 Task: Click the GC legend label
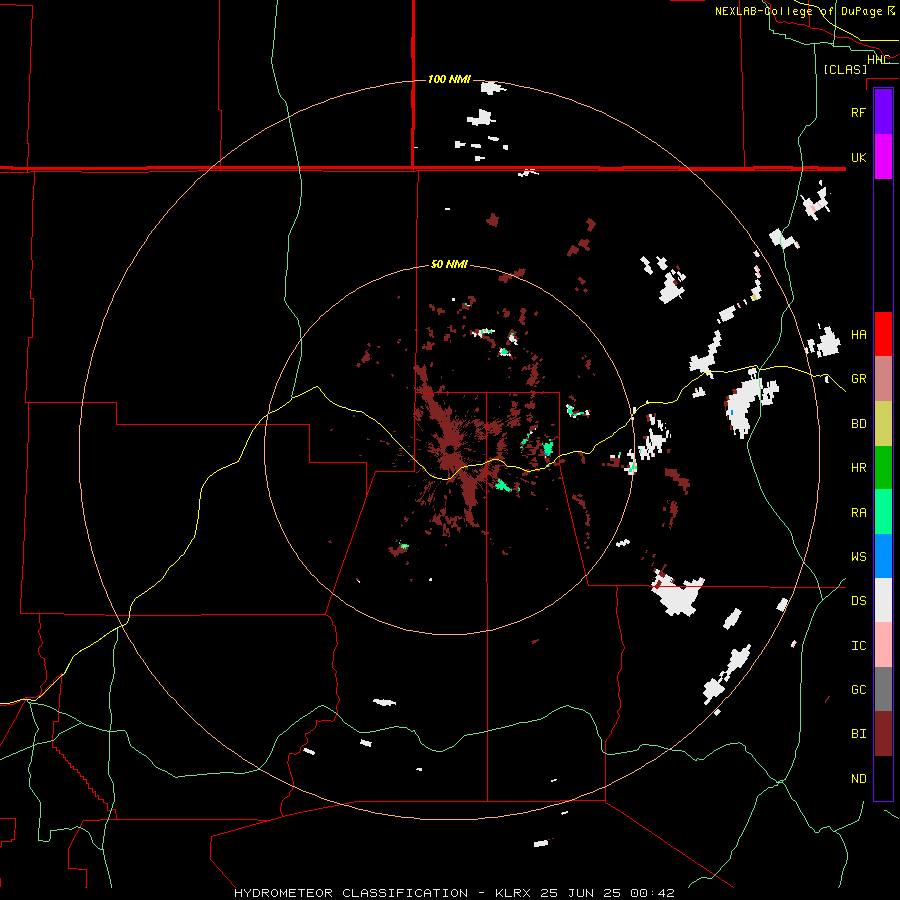(858, 690)
